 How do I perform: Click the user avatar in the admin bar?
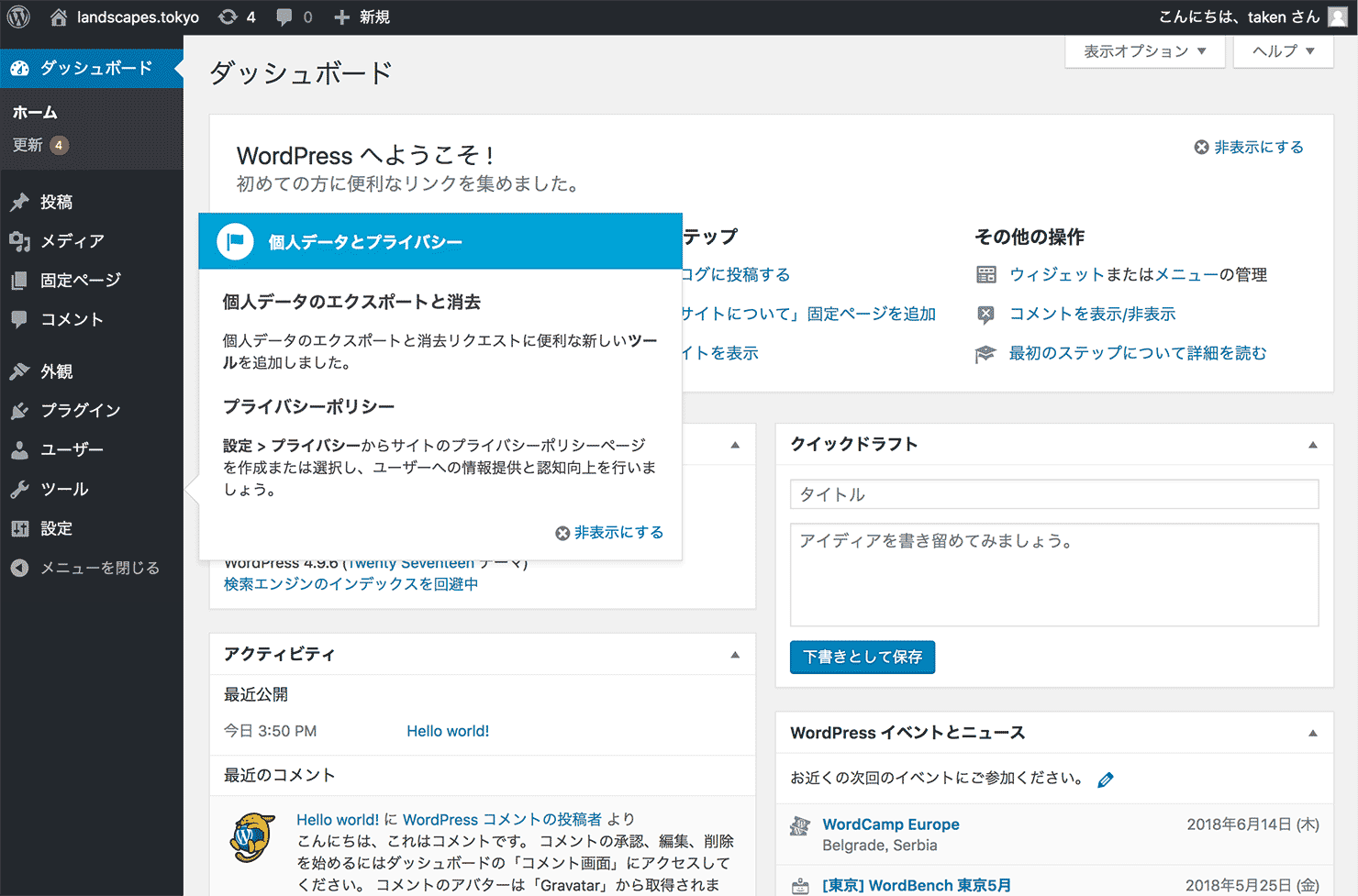(x=1338, y=17)
